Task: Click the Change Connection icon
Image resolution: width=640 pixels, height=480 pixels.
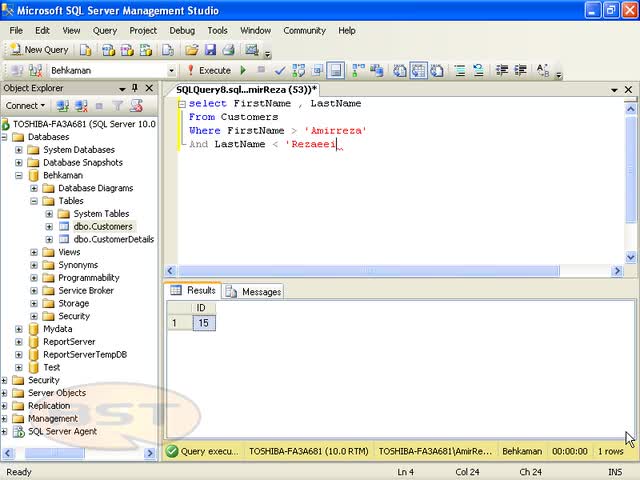Action: pyautogui.click(x=36, y=71)
